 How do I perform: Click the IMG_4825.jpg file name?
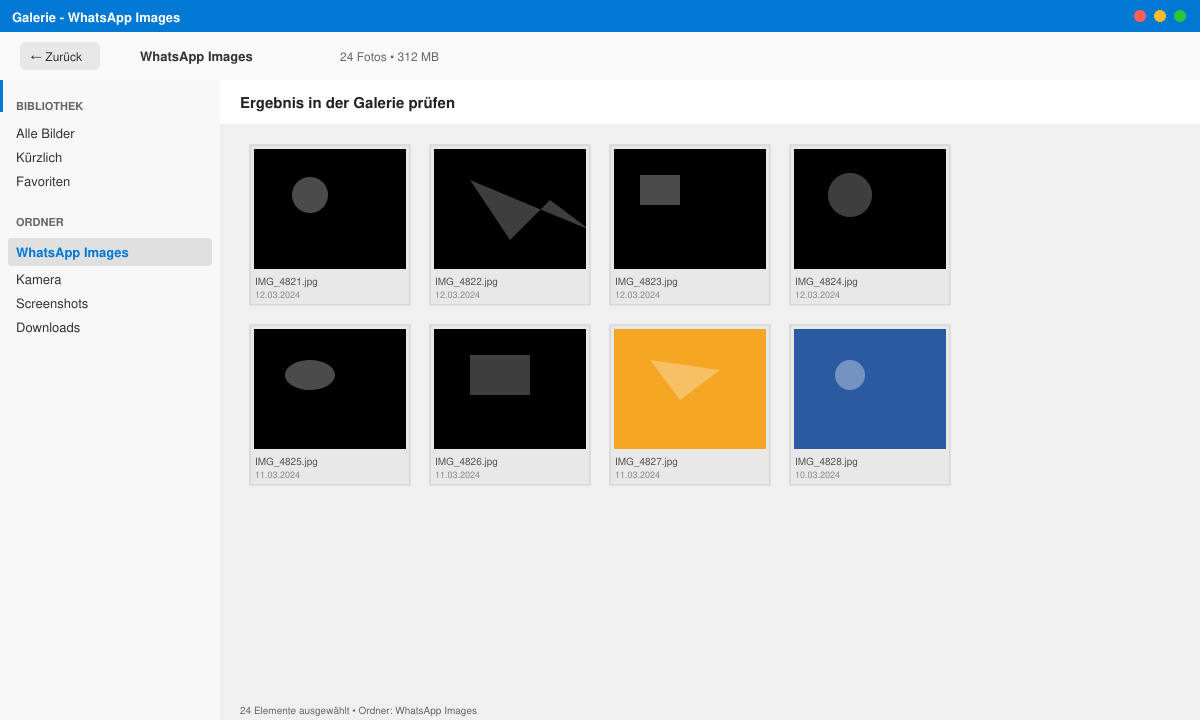coord(286,462)
